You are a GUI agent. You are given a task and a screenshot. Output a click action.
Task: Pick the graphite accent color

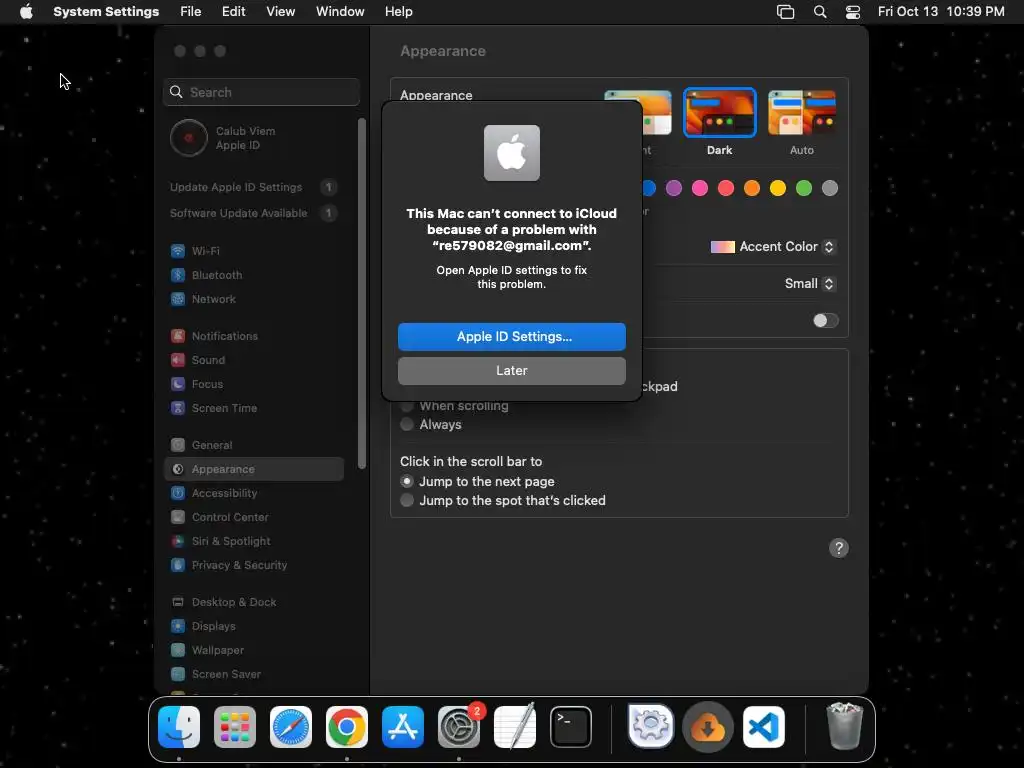830,188
